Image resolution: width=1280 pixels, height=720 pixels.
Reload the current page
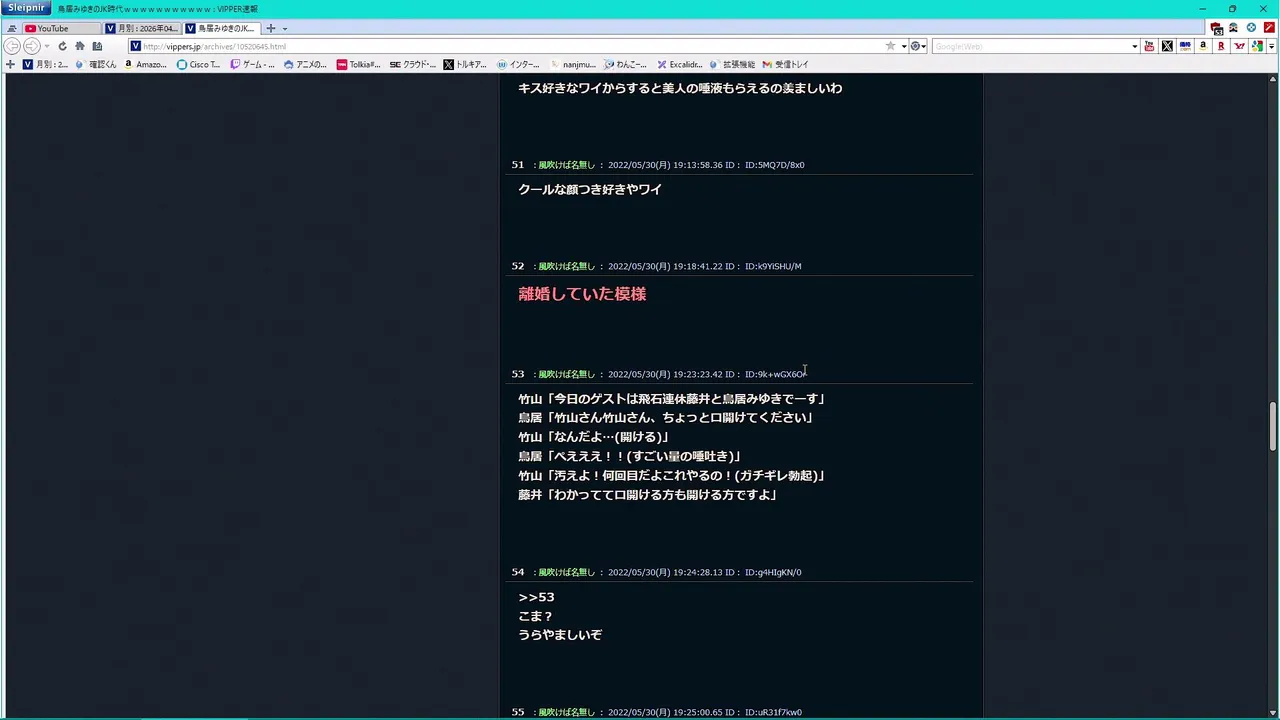click(x=62, y=46)
